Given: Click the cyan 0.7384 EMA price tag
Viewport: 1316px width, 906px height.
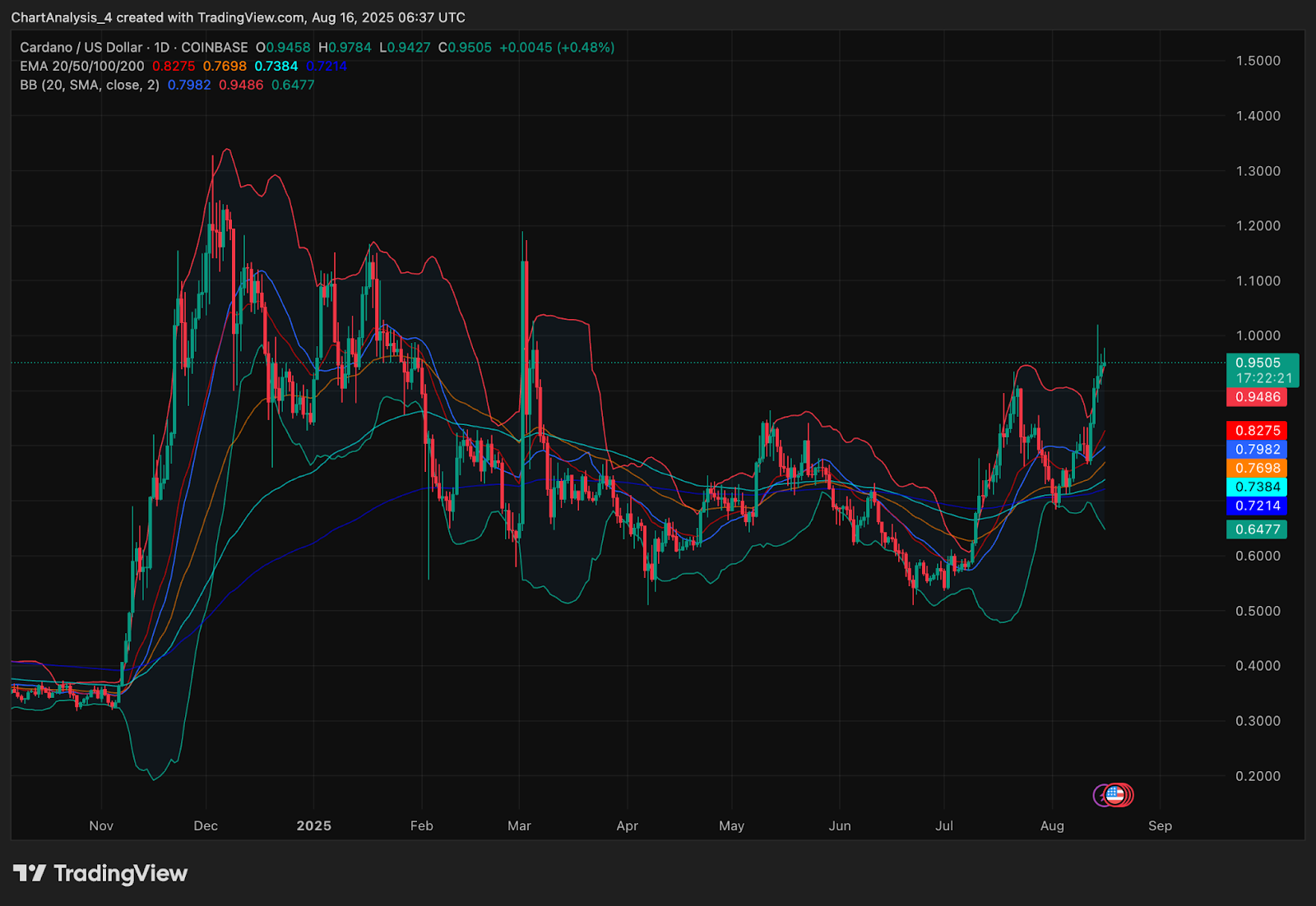Looking at the screenshot, I should point(1257,488).
